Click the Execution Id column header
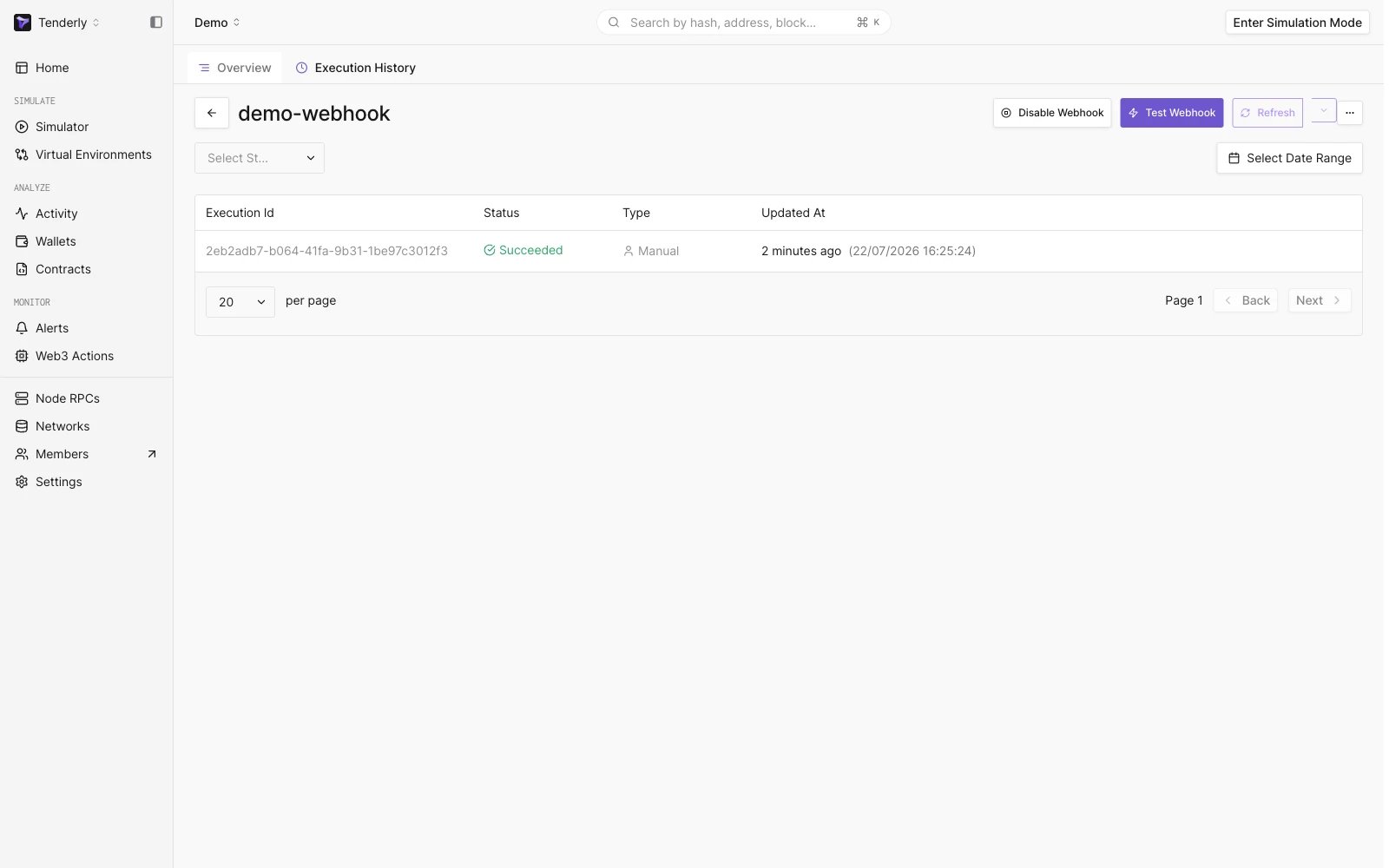 tap(240, 213)
